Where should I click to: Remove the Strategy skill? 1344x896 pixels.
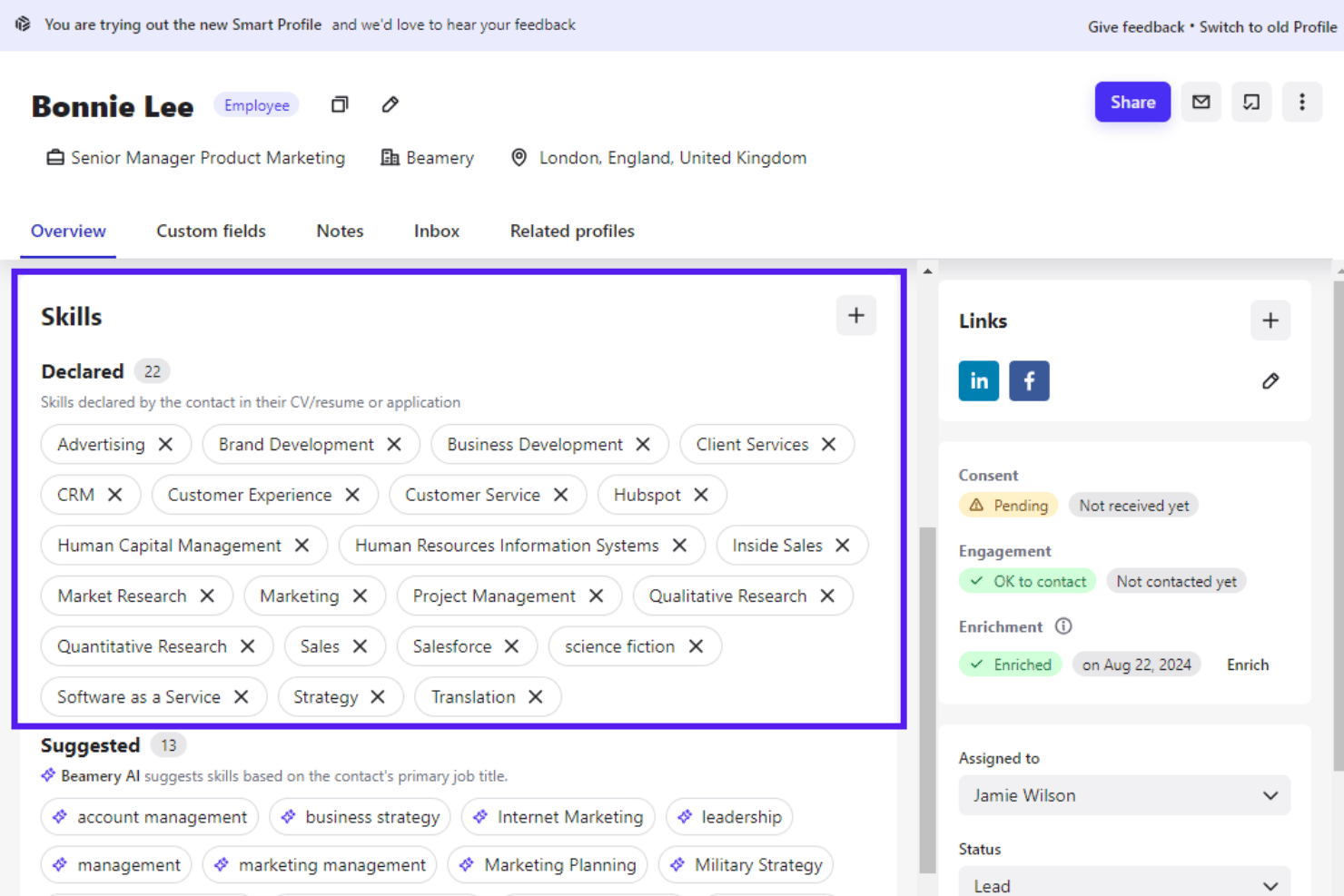(378, 696)
